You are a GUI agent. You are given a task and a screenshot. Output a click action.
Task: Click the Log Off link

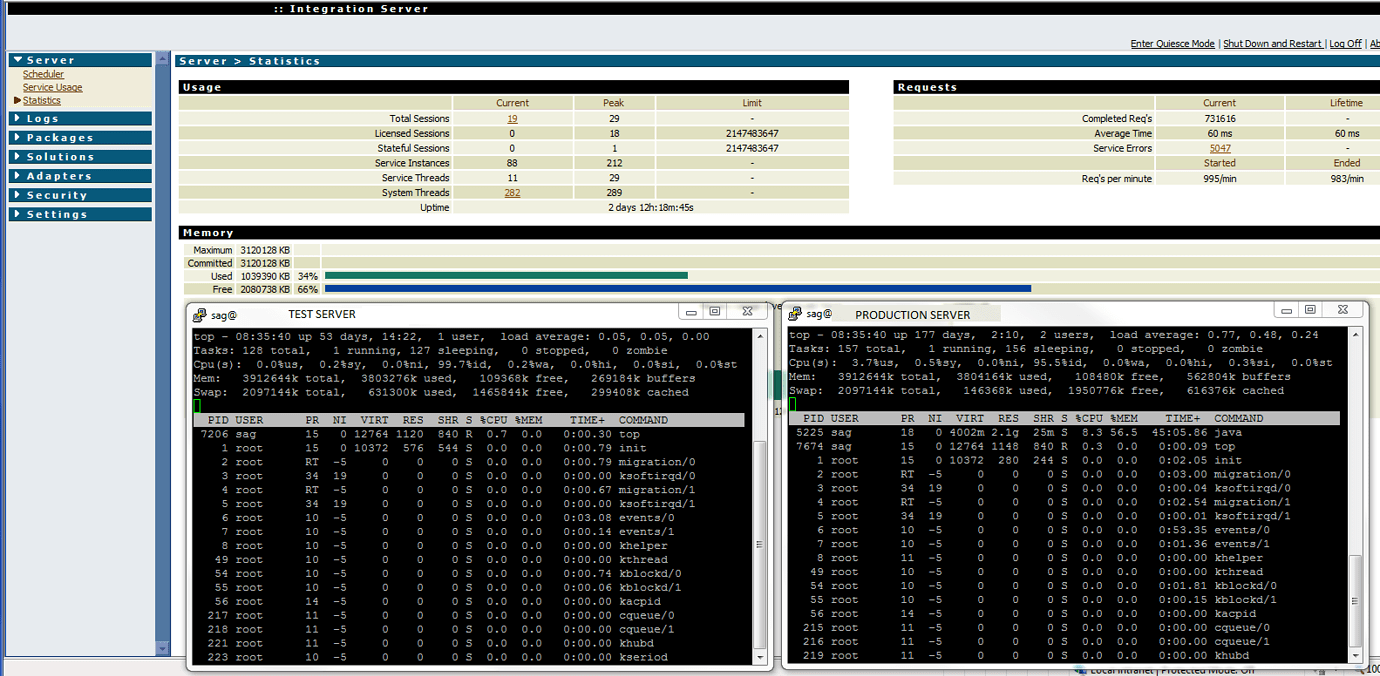click(1345, 44)
